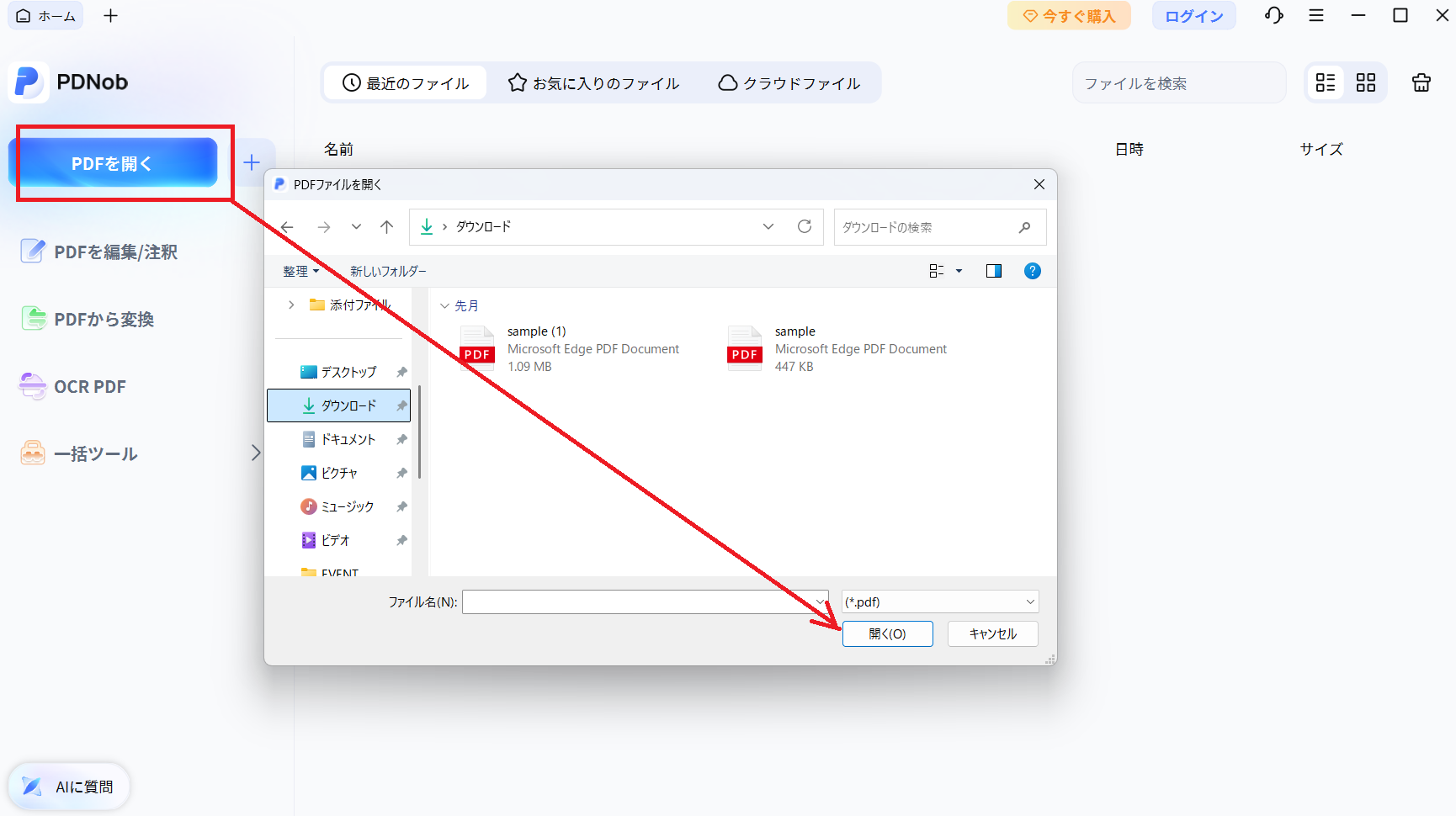Go forward using dialog forward arrow
This screenshot has width=1456, height=816.
323,227
